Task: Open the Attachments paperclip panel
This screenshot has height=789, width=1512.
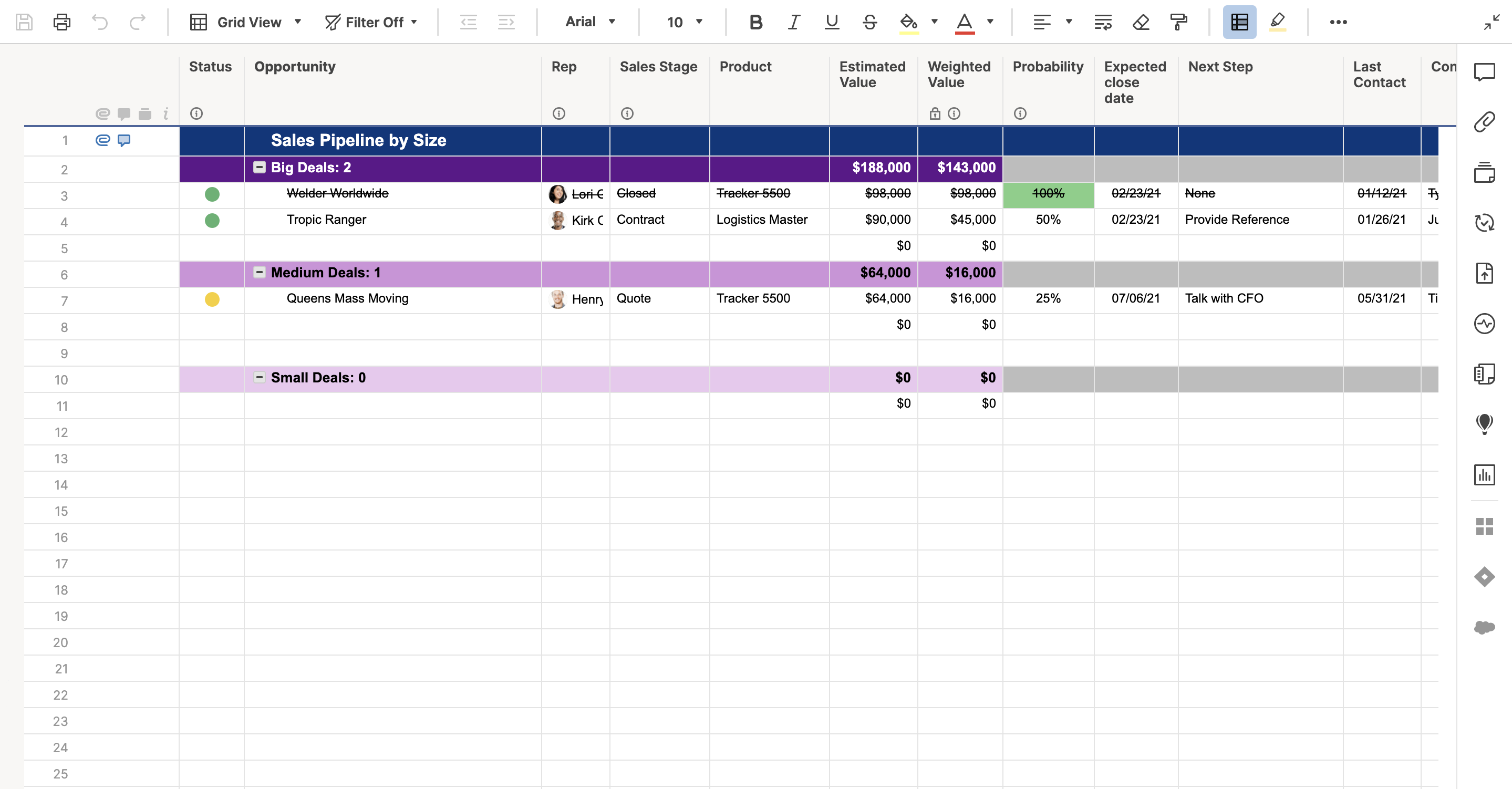Action: pyautogui.click(x=1484, y=121)
